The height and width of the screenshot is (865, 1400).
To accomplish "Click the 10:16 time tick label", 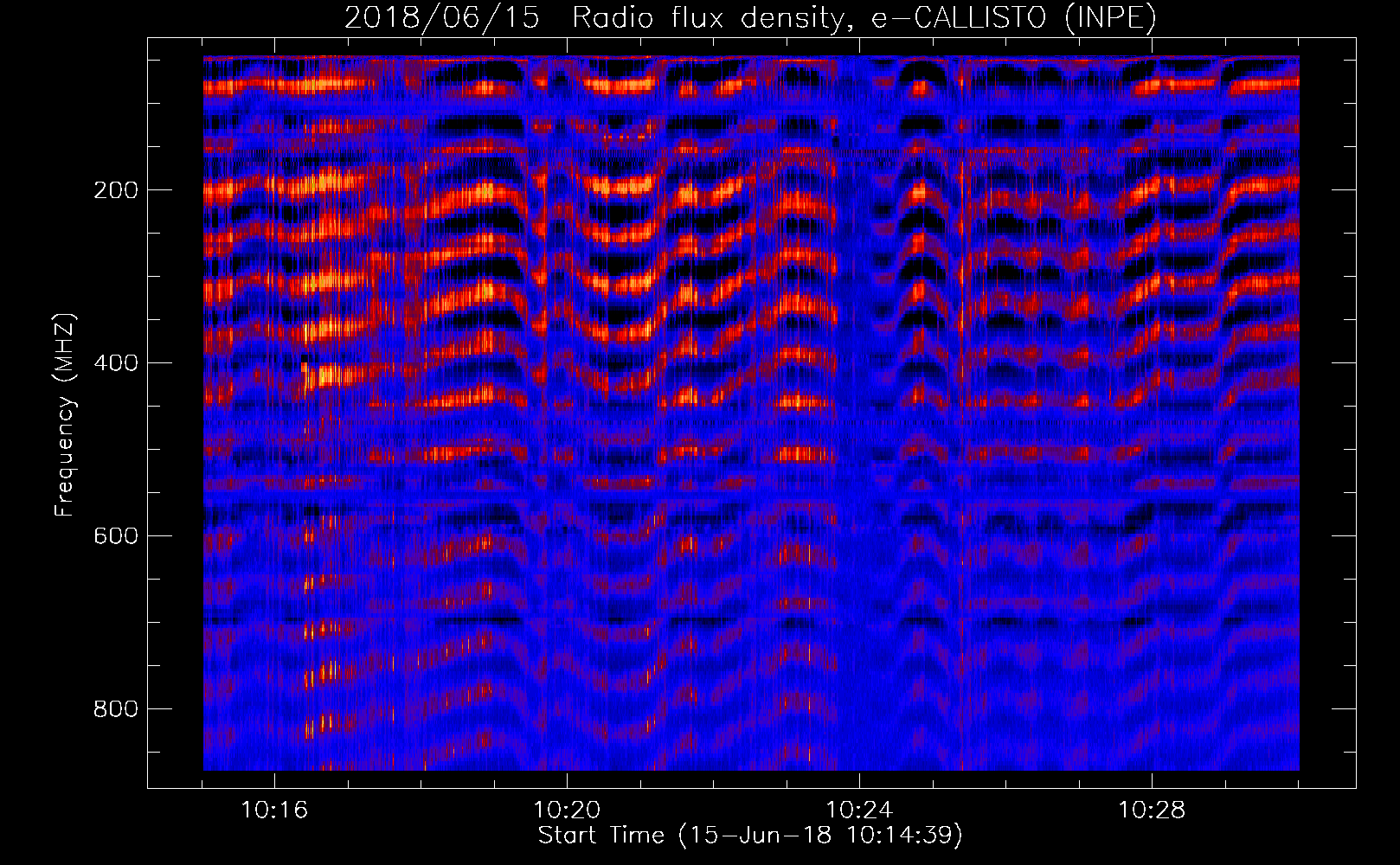I will 274,811.
